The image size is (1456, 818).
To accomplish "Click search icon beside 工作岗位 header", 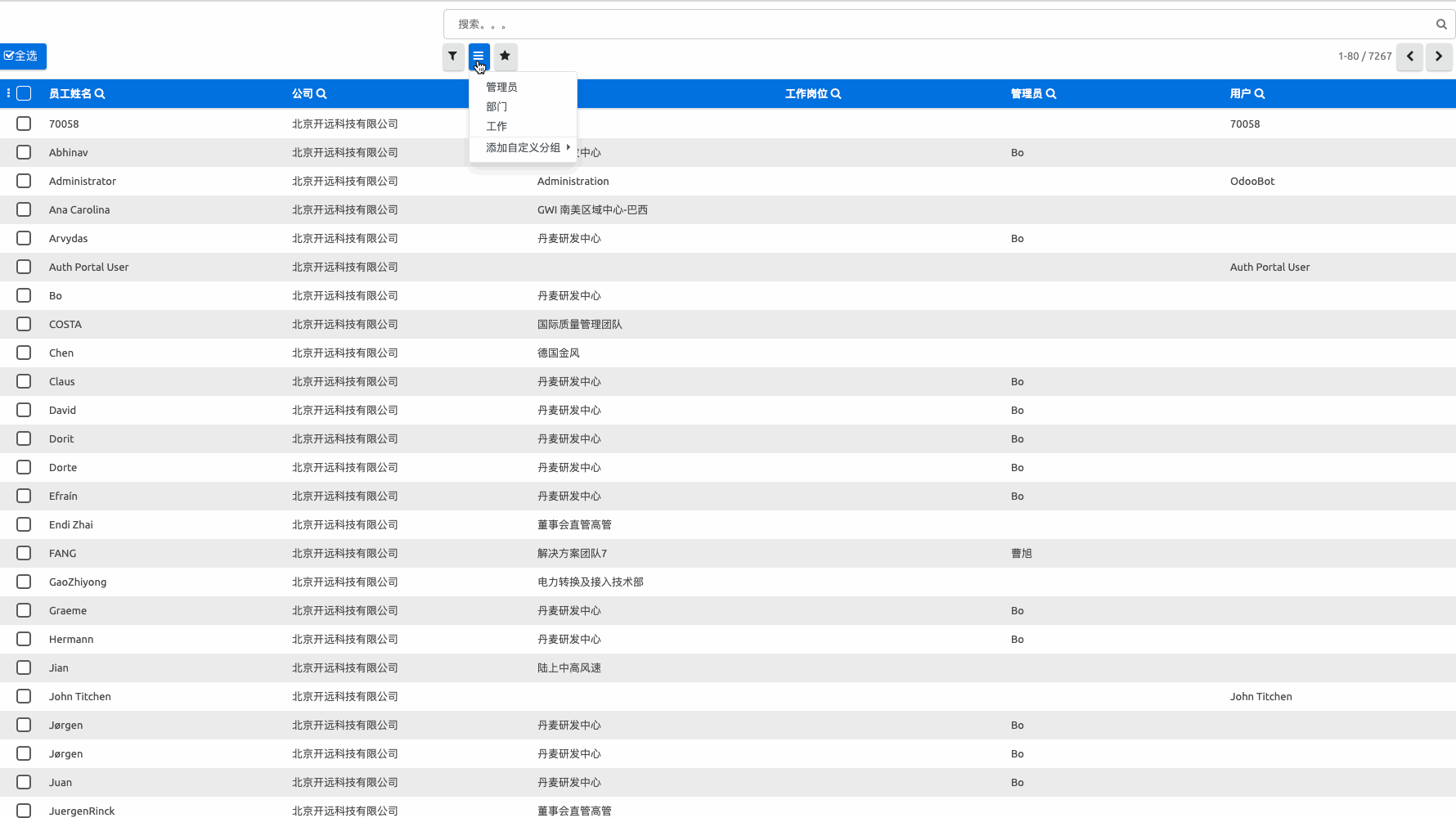I will (836, 94).
